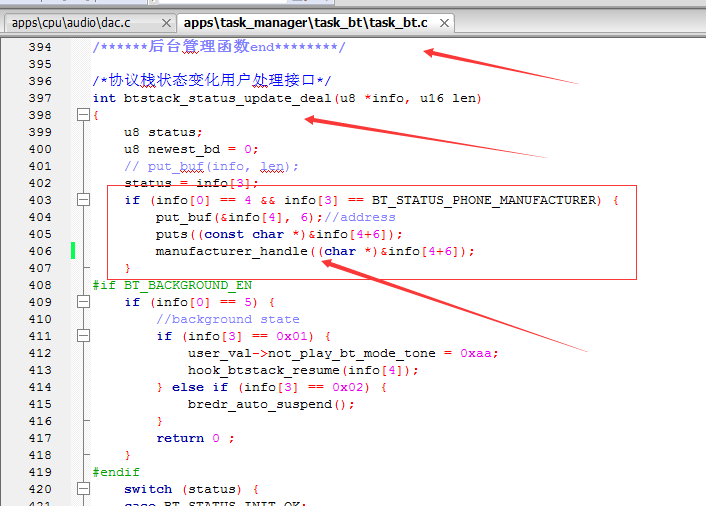
Task: Click else if (info[3] == 0x02) line
Action: (272, 388)
